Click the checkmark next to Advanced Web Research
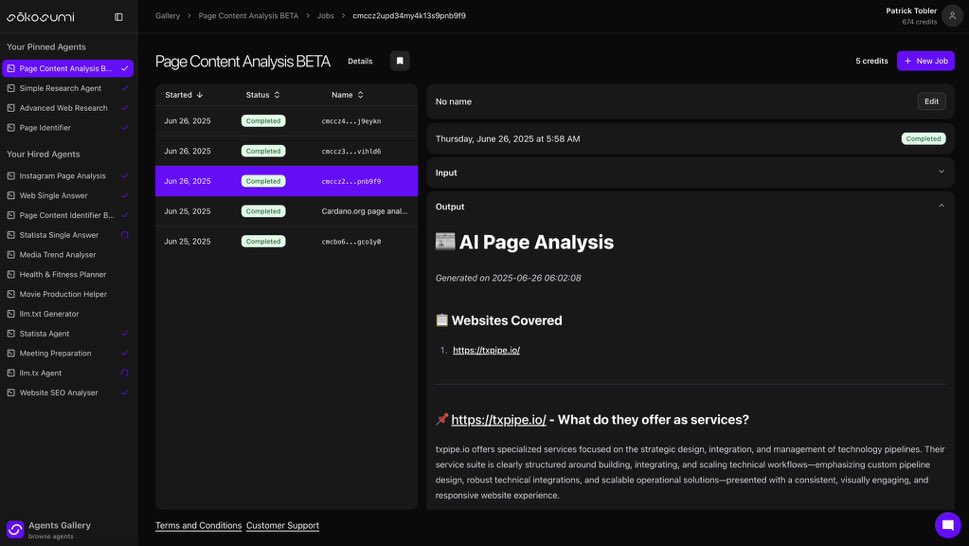This screenshot has height=546, width=969. click(124, 108)
